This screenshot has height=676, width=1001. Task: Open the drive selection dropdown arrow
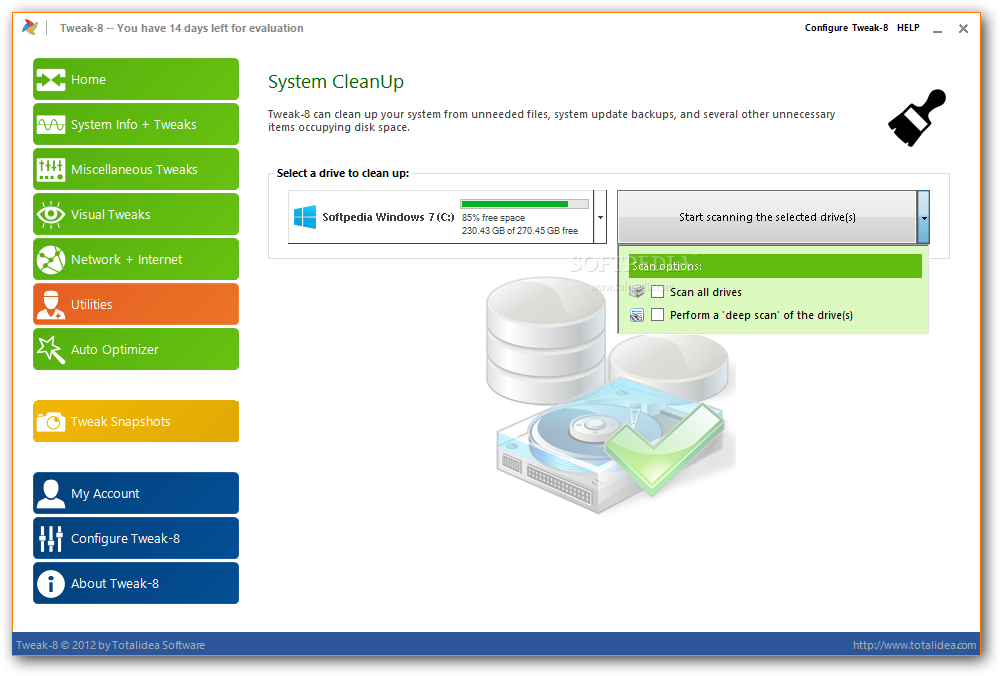(x=600, y=217)
